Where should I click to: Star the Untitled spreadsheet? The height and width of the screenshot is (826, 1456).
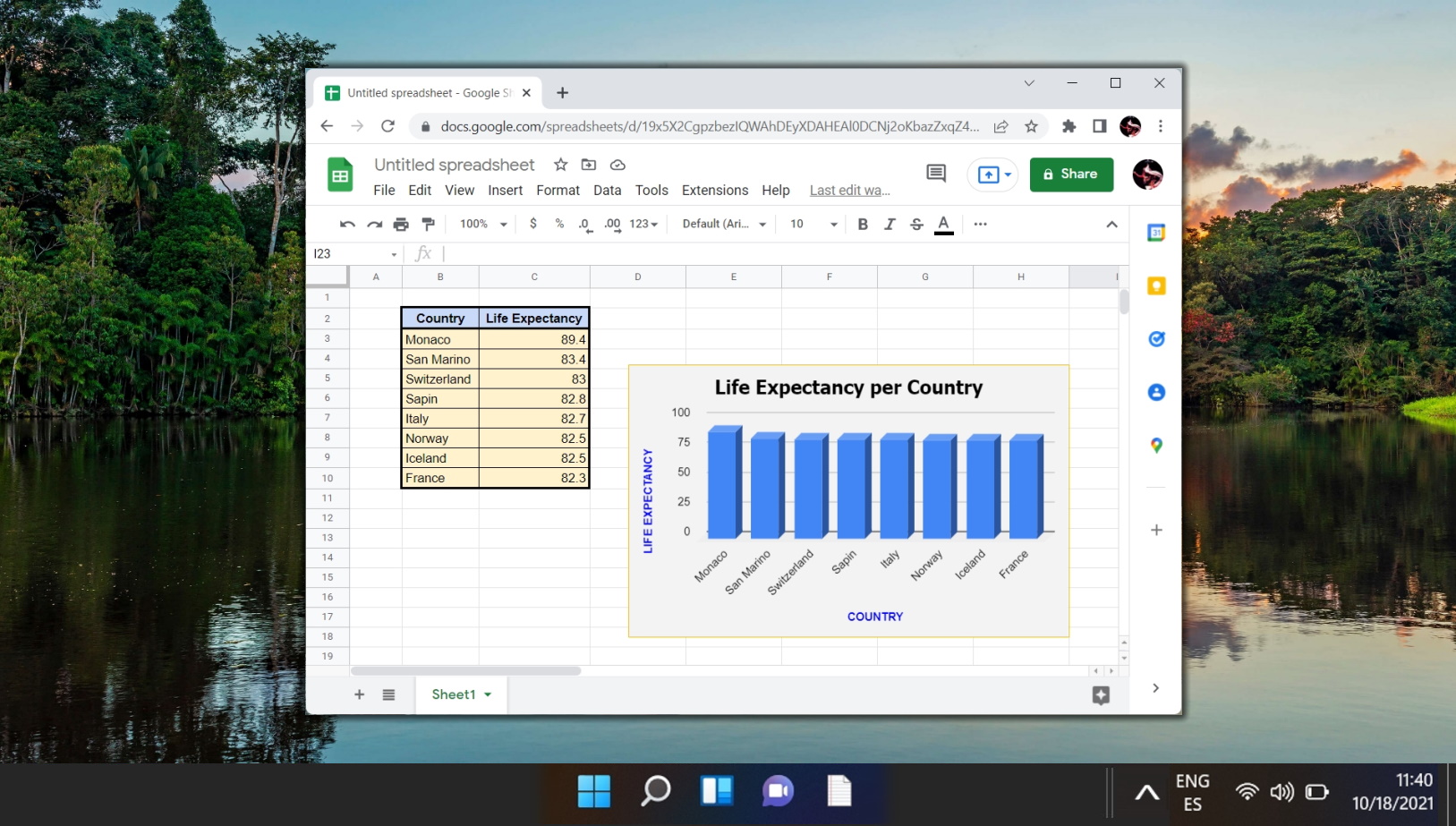[x=560, y=165]
